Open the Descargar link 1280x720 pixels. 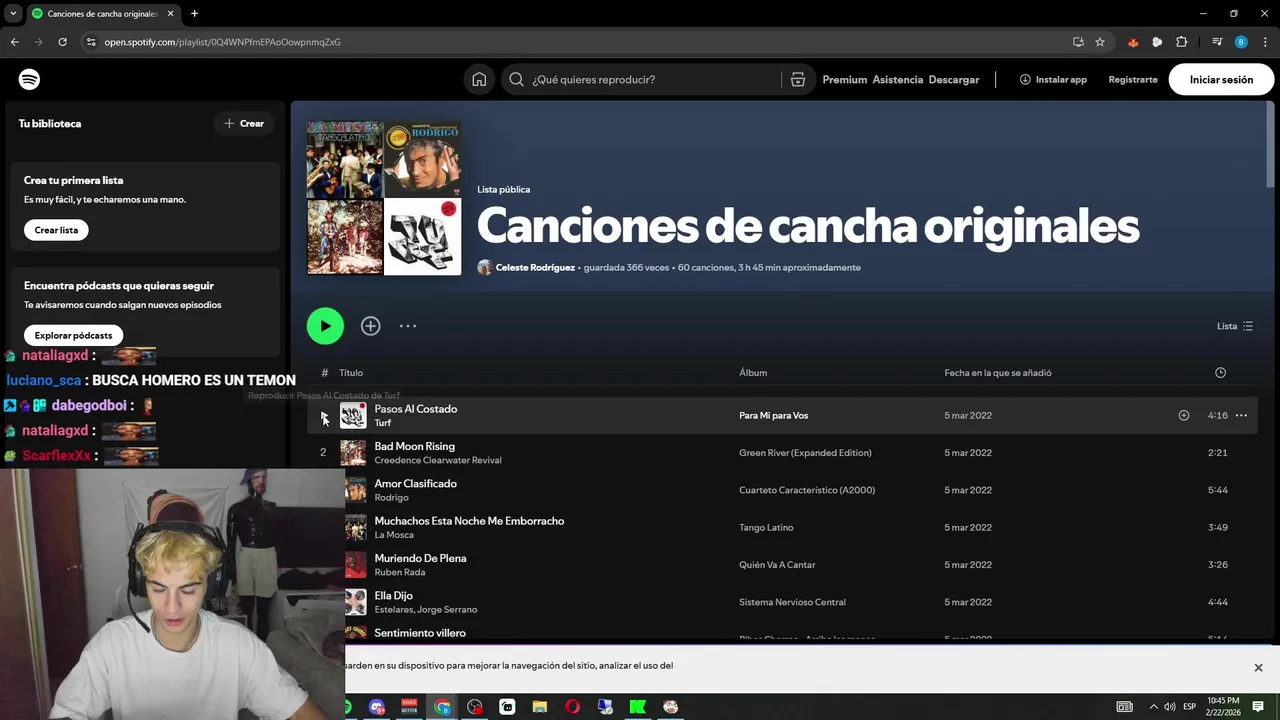click(x=954, y=79)
